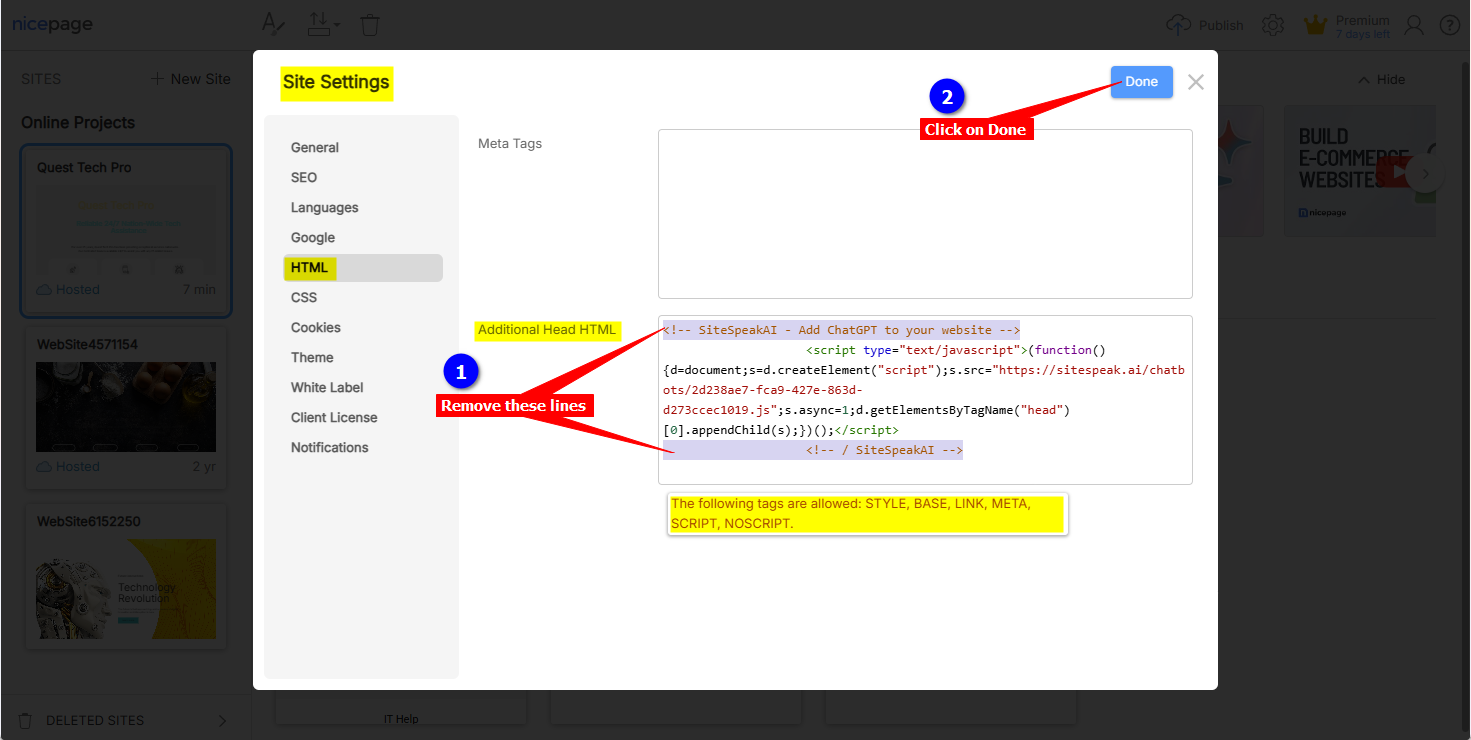Click inside the Meta Tags text box

(925, 214)
